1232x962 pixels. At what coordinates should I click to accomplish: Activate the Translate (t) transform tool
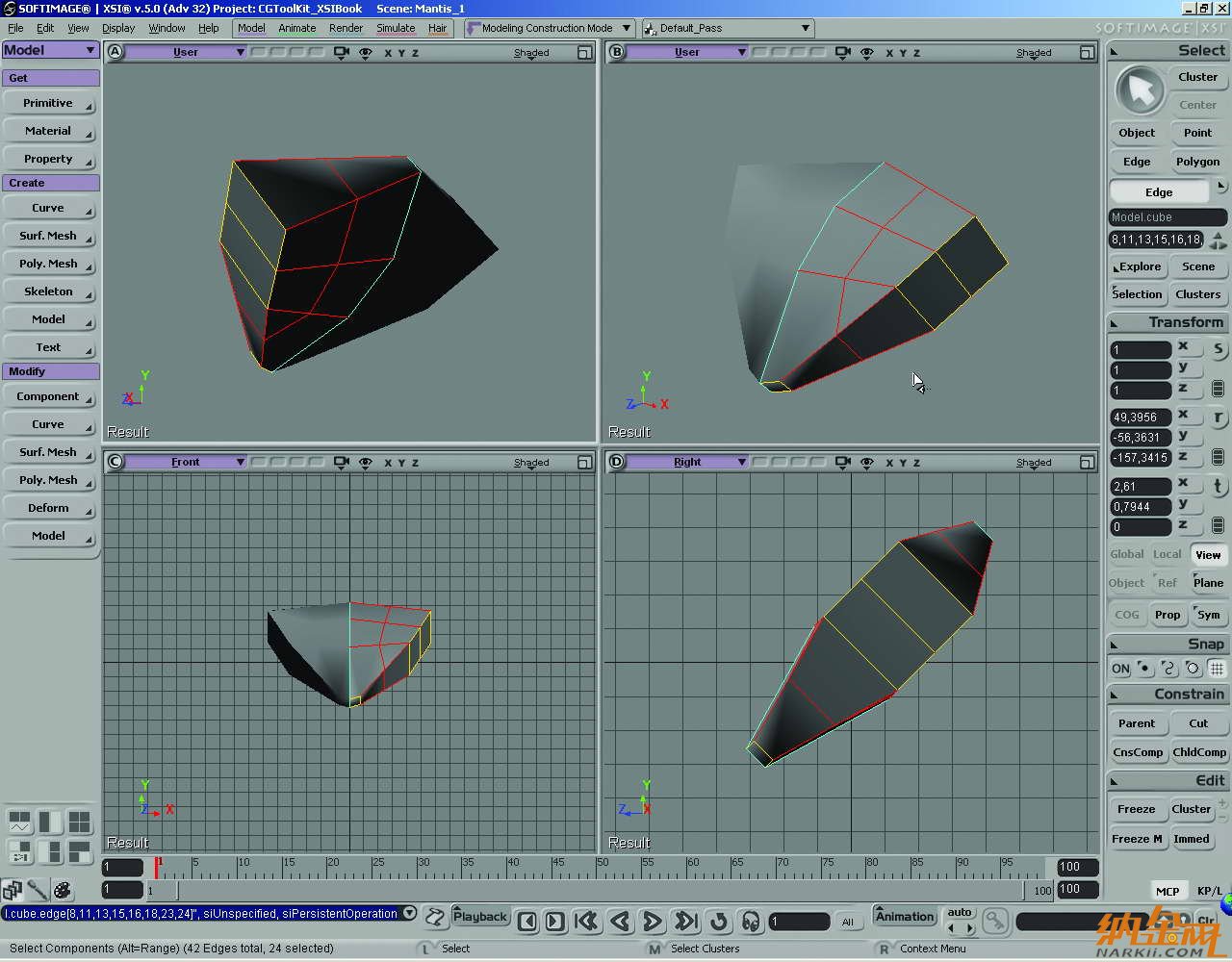(1218, 486)
